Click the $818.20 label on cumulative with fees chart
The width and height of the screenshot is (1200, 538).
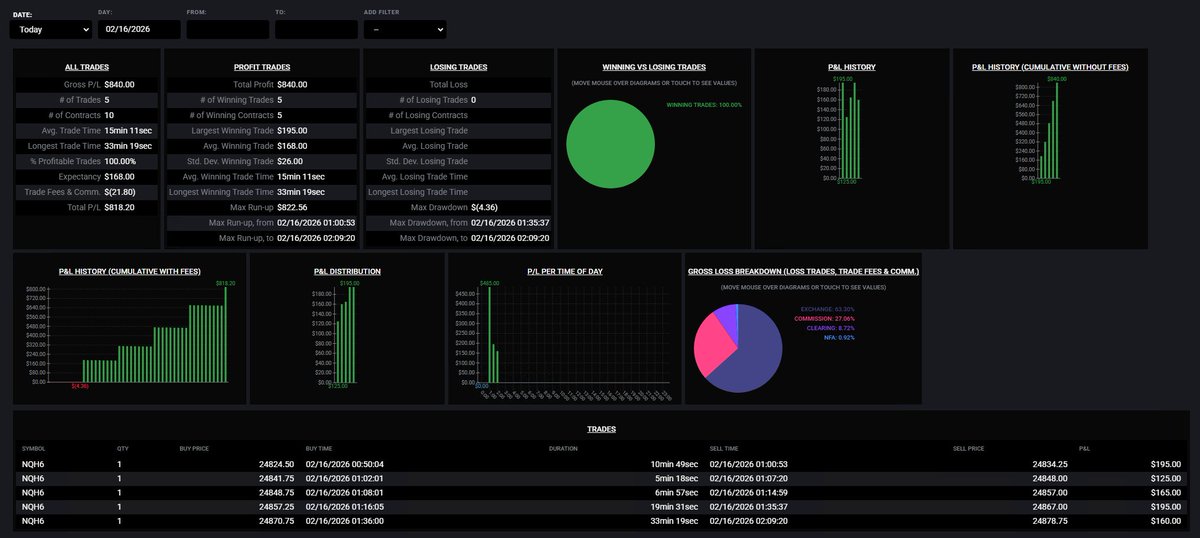point(226,284)
